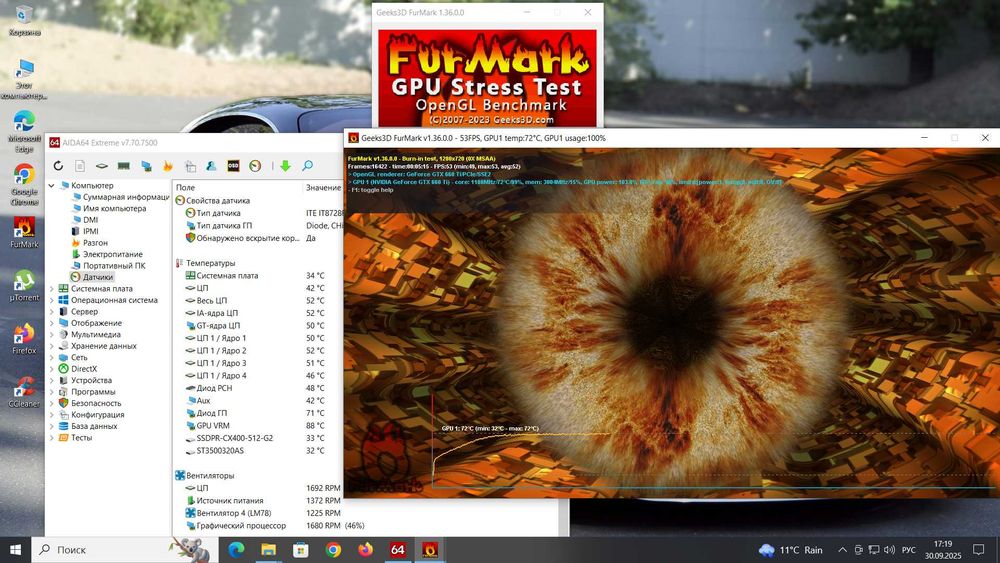This screenshot has width=1000, height=563.
Task: Open the Recycle Bin desktop icon
Action: (24, 20)
